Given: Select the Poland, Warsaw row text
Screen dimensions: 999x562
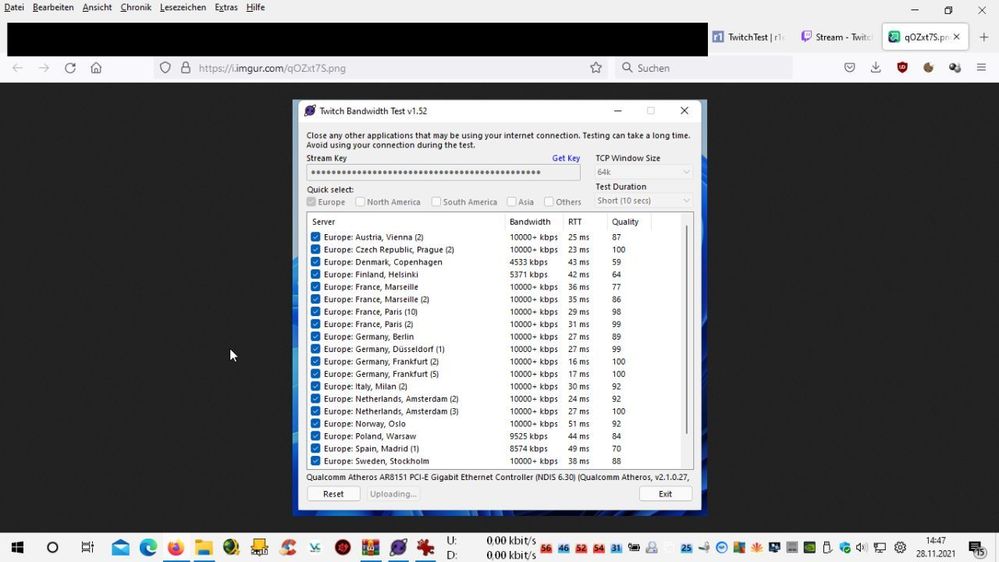Looking at the screenshot, I should point(370,436).
